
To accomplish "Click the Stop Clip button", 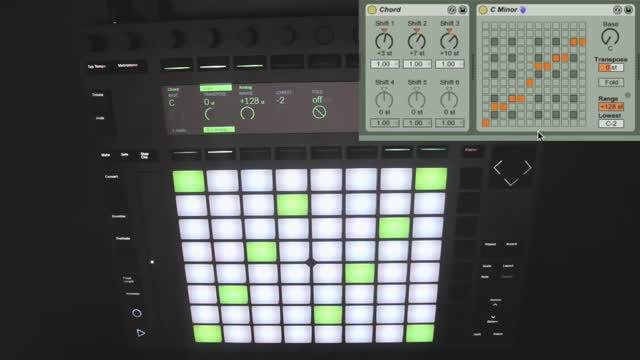I will [144, 155].
